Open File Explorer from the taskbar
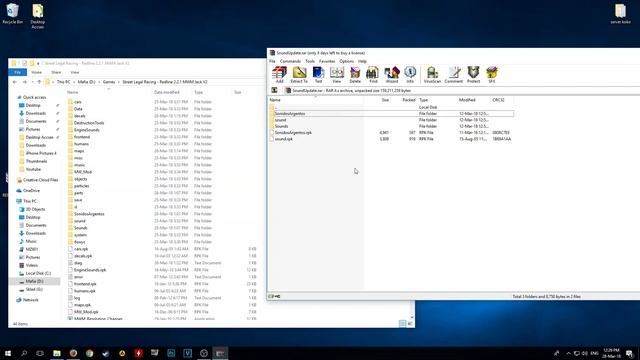The image size is (640, 360). pos(57,353)
